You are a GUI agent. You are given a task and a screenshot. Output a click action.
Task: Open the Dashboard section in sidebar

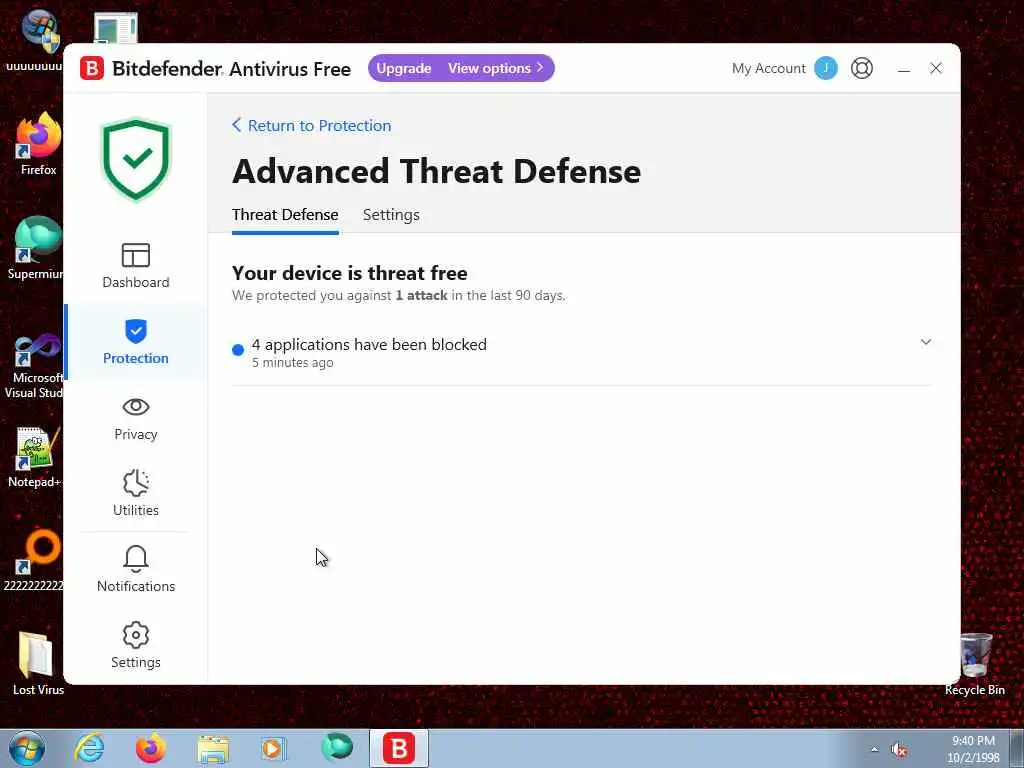point(136,266)
